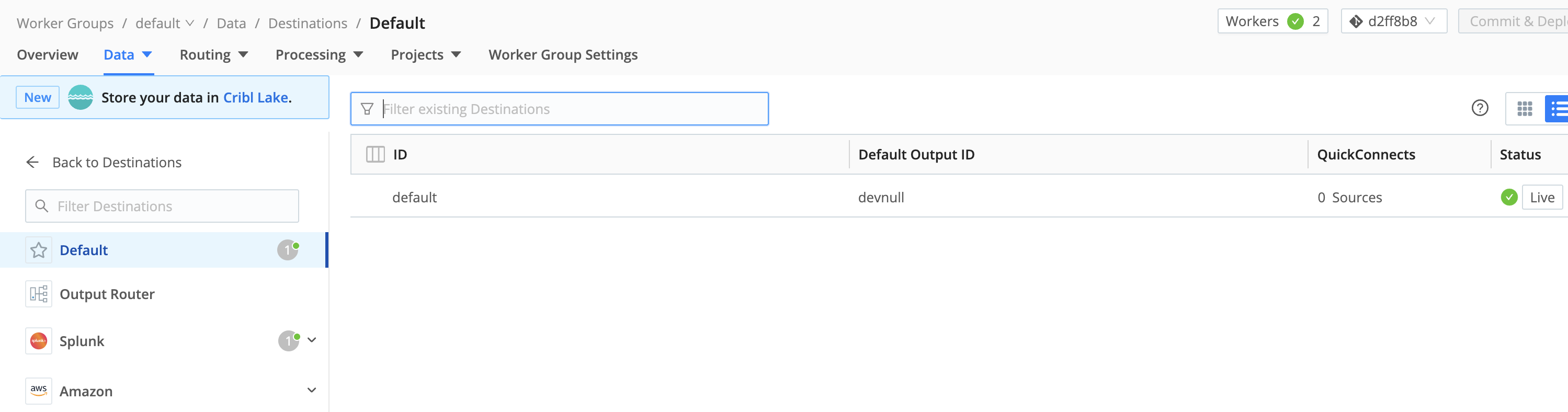Click the Output Router icon
This screenshot has width=1568, height=412.
pyautogui.click(x=38, y=294)
